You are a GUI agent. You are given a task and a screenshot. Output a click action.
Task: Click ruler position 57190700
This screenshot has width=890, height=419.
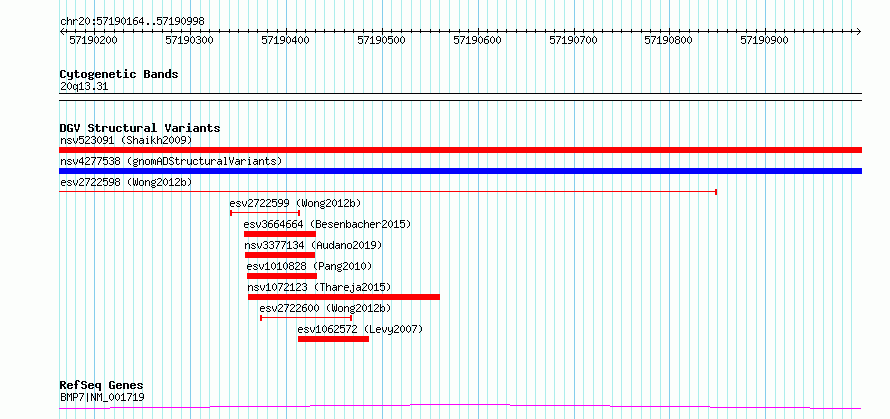[574, 40]
